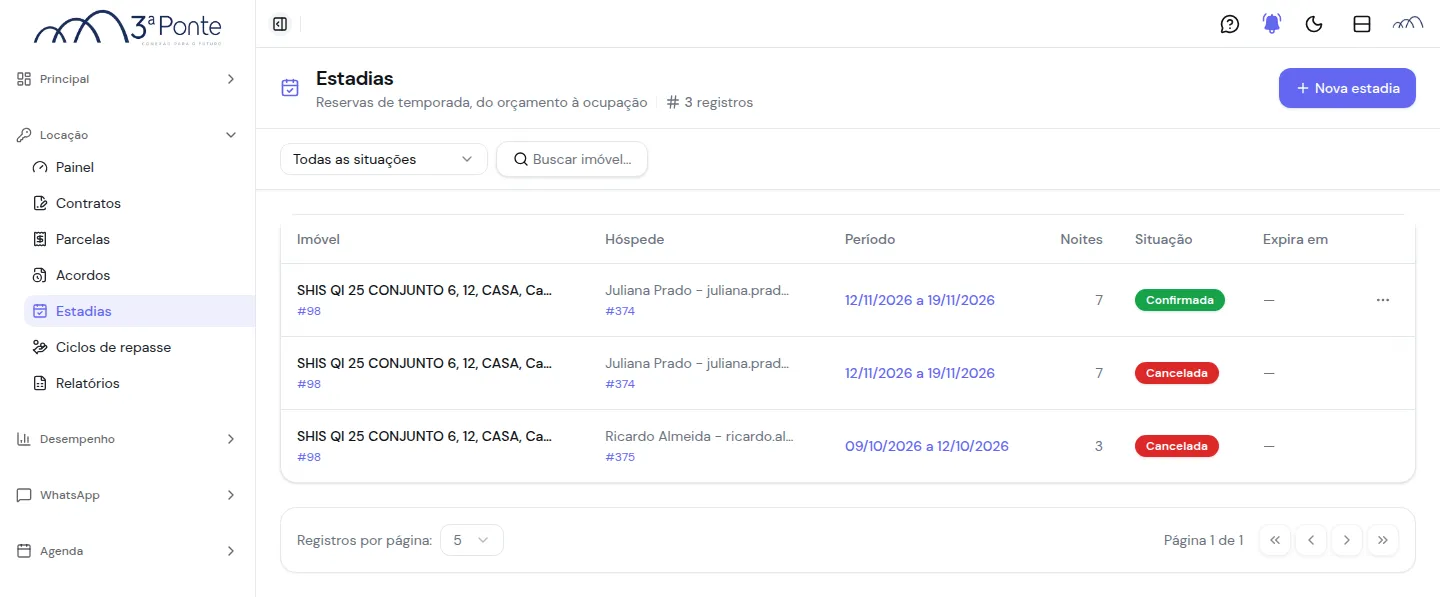Screen dimensions: 1440x597
Task: Switch layout using the panel layout icon
Action: tap(1362, 24)
